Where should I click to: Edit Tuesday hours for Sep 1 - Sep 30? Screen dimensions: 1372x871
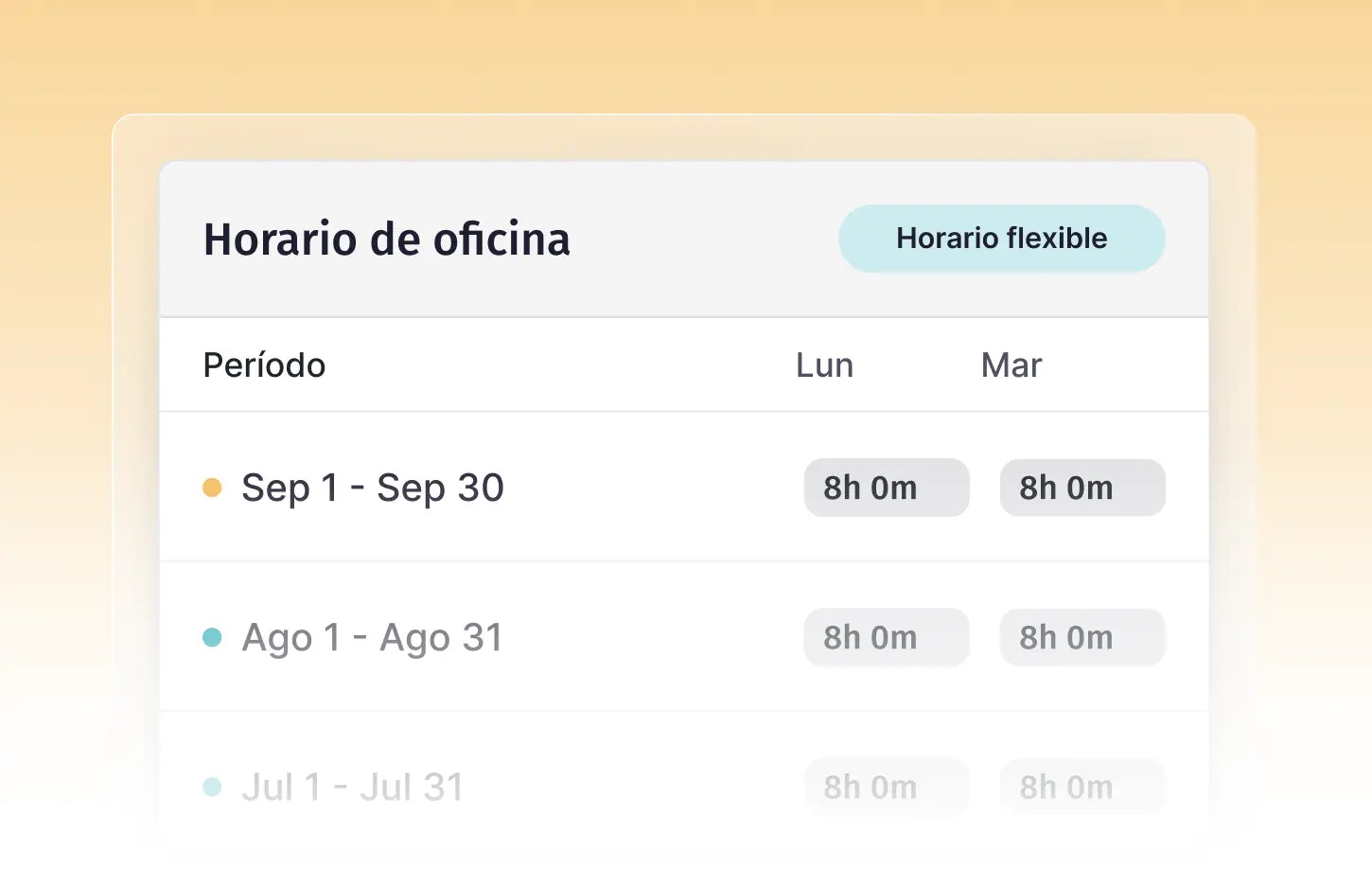tap(1082, 488)
